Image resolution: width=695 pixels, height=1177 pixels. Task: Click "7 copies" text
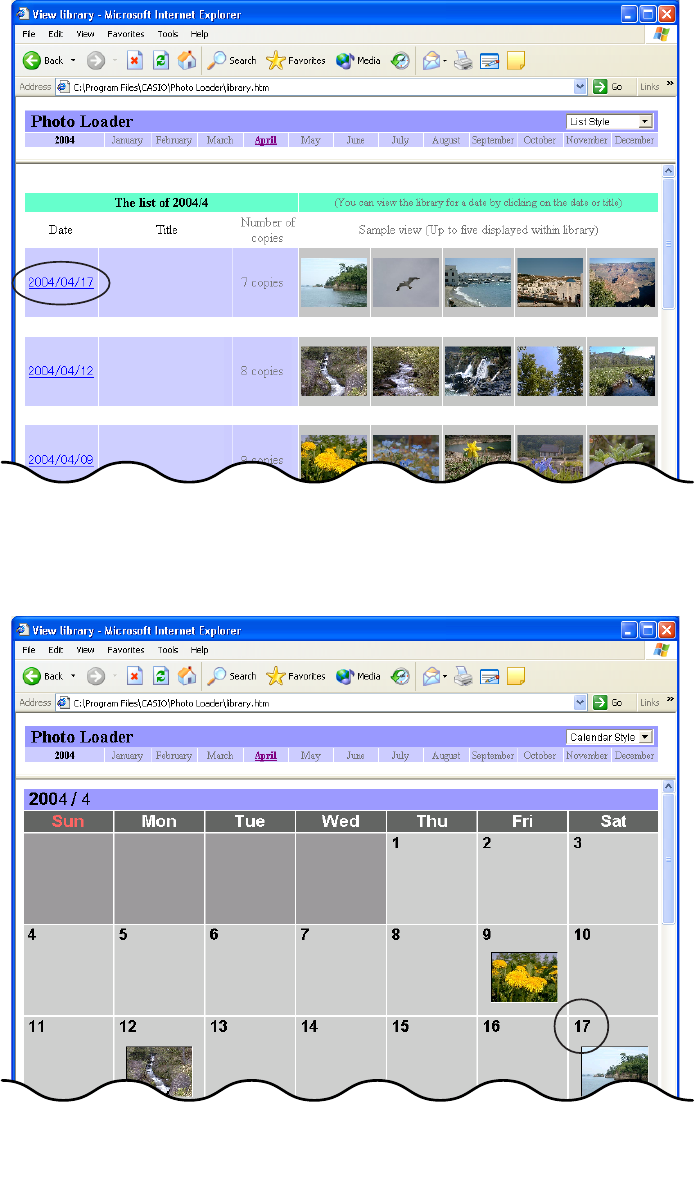(263, 283)
